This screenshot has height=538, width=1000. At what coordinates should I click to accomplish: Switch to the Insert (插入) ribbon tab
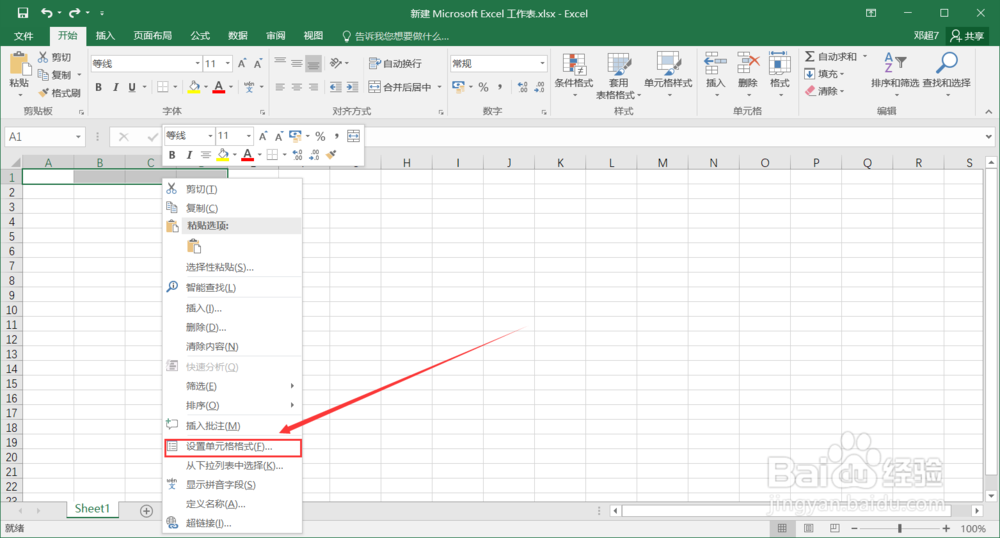click(x=105, y=36)
